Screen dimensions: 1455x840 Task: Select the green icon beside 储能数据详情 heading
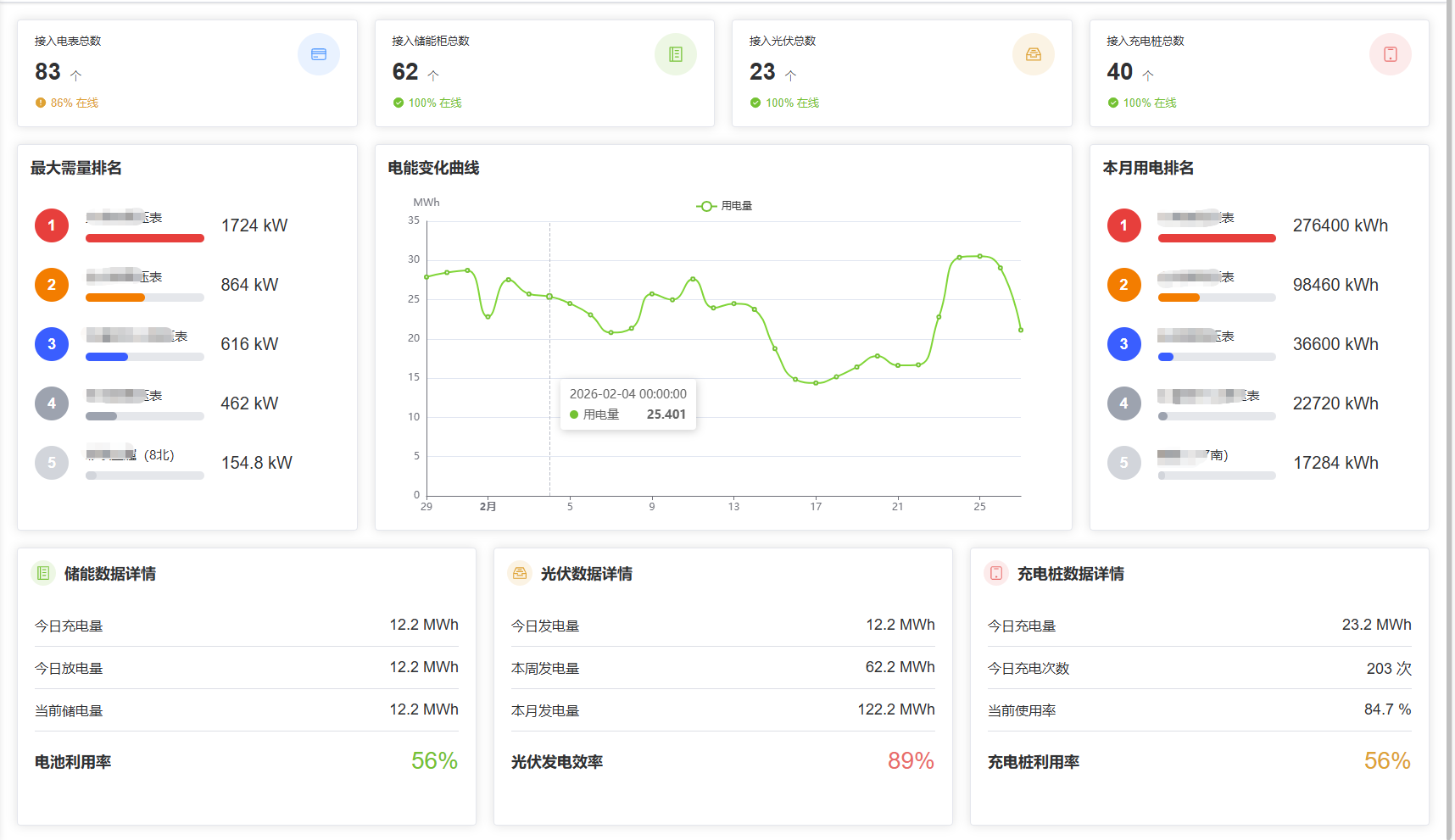(43, 574)
